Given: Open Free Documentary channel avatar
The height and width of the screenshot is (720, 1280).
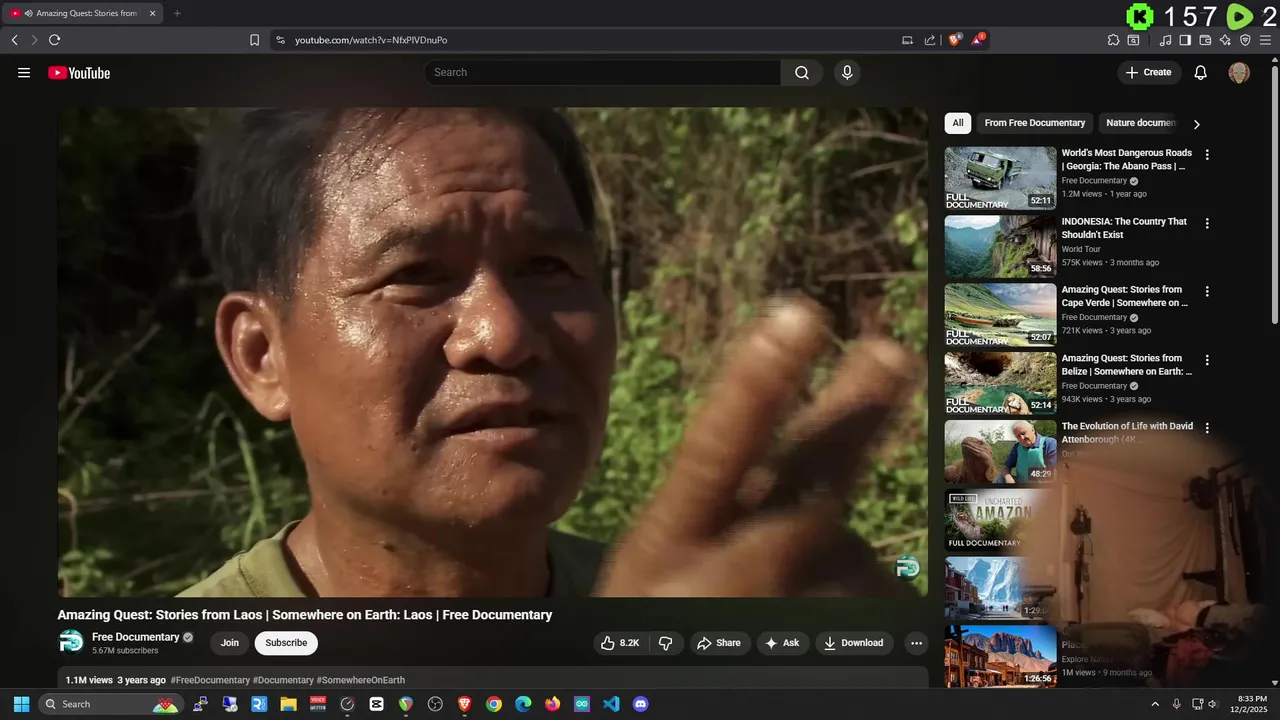Looking at the screenshot, I should [71, 642].
